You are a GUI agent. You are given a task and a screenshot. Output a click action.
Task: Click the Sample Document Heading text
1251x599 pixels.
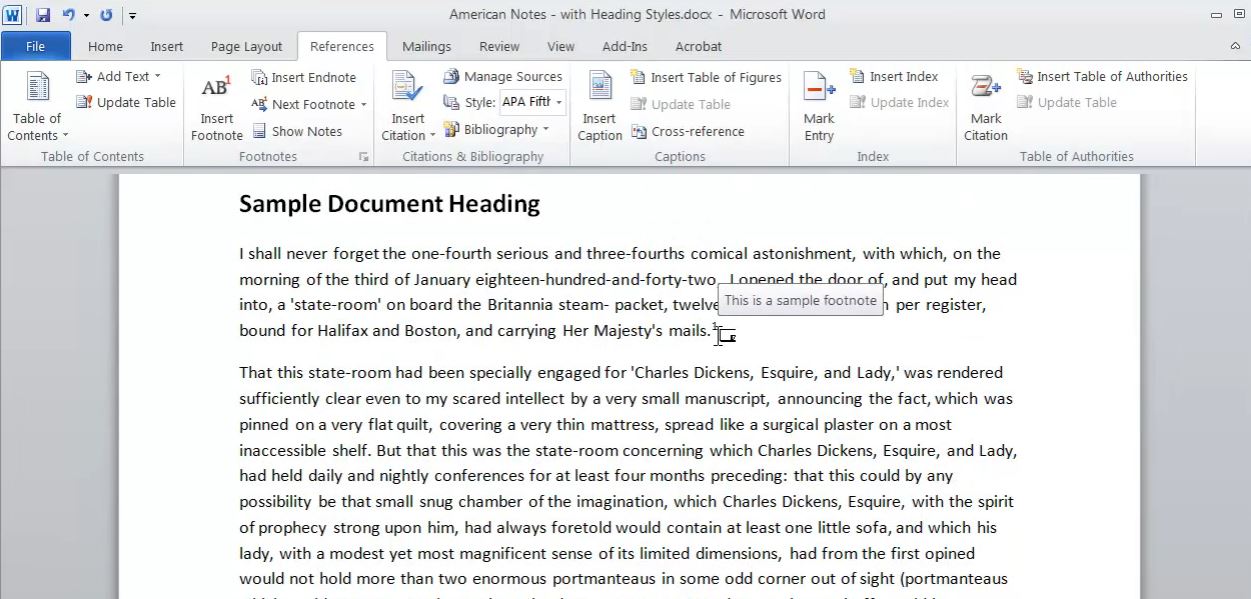click(389, 204)
